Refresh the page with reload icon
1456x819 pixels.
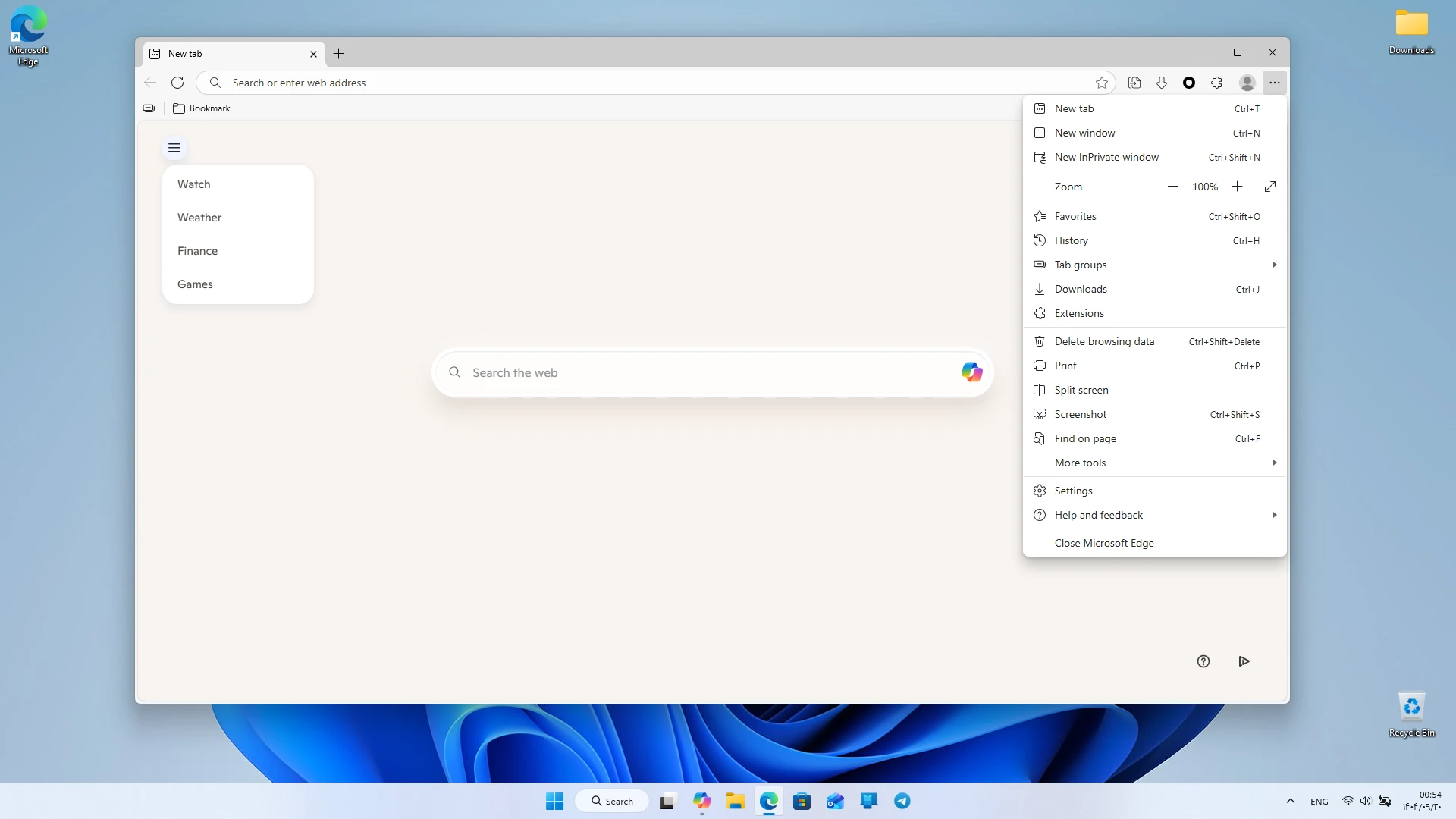pos(177,83)
